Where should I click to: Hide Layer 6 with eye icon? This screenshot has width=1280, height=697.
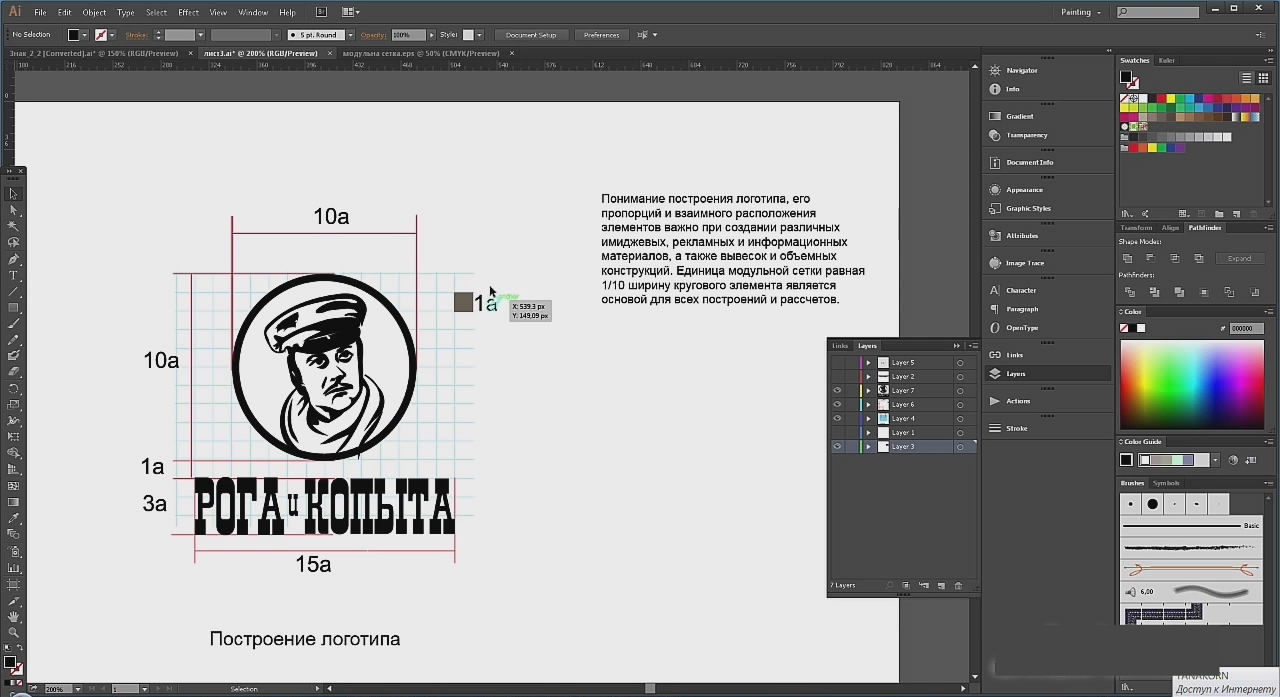837,404
